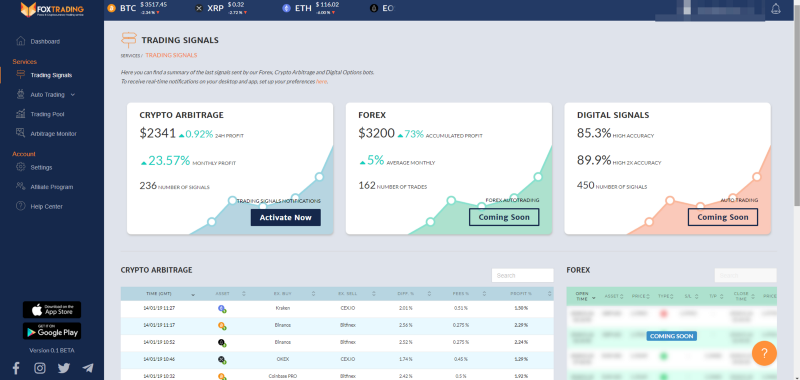Click the EOS coin icon in ticker
The width and height of the screenshot is (800, 380).
tap(374, 8)
